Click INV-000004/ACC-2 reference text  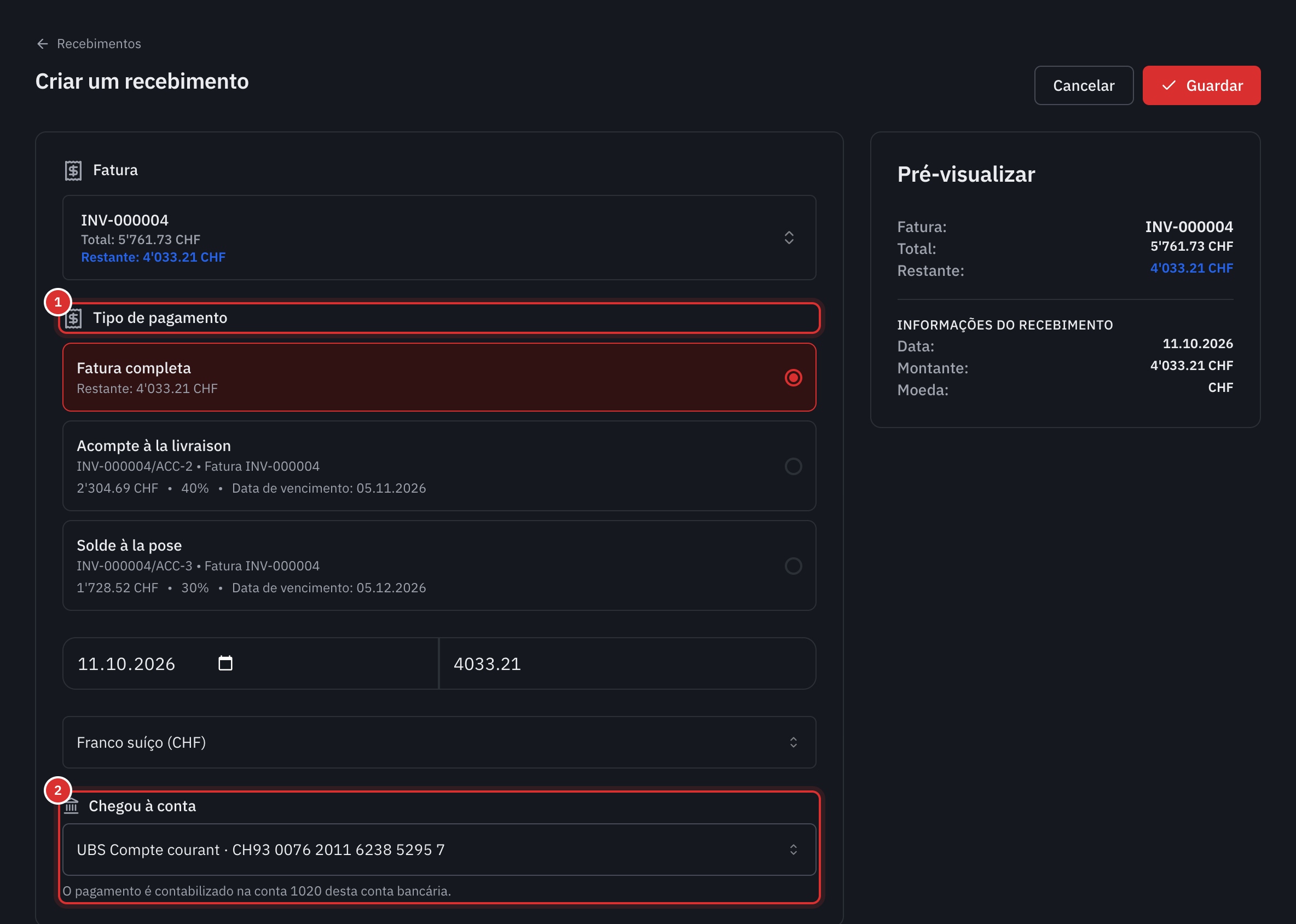[134, 466]
